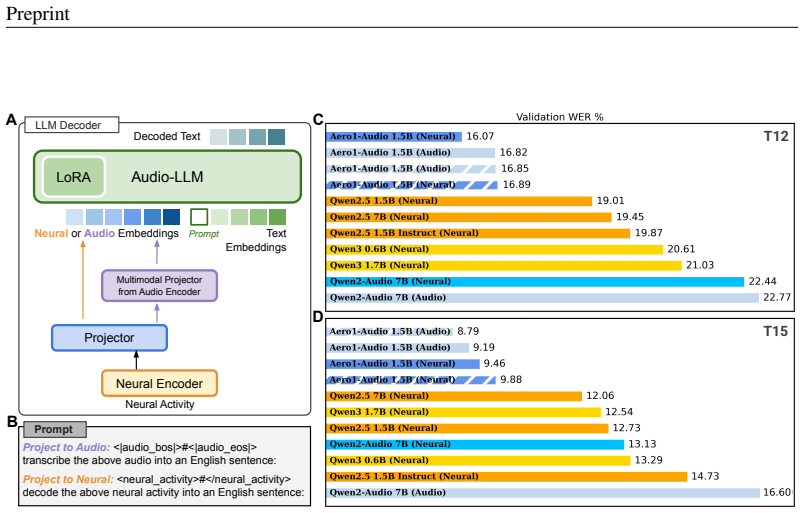Click the line 'transcribe the above audio into an English sentence:'
The width and height of the screenshot is (804, 513).
pos(149,460)
